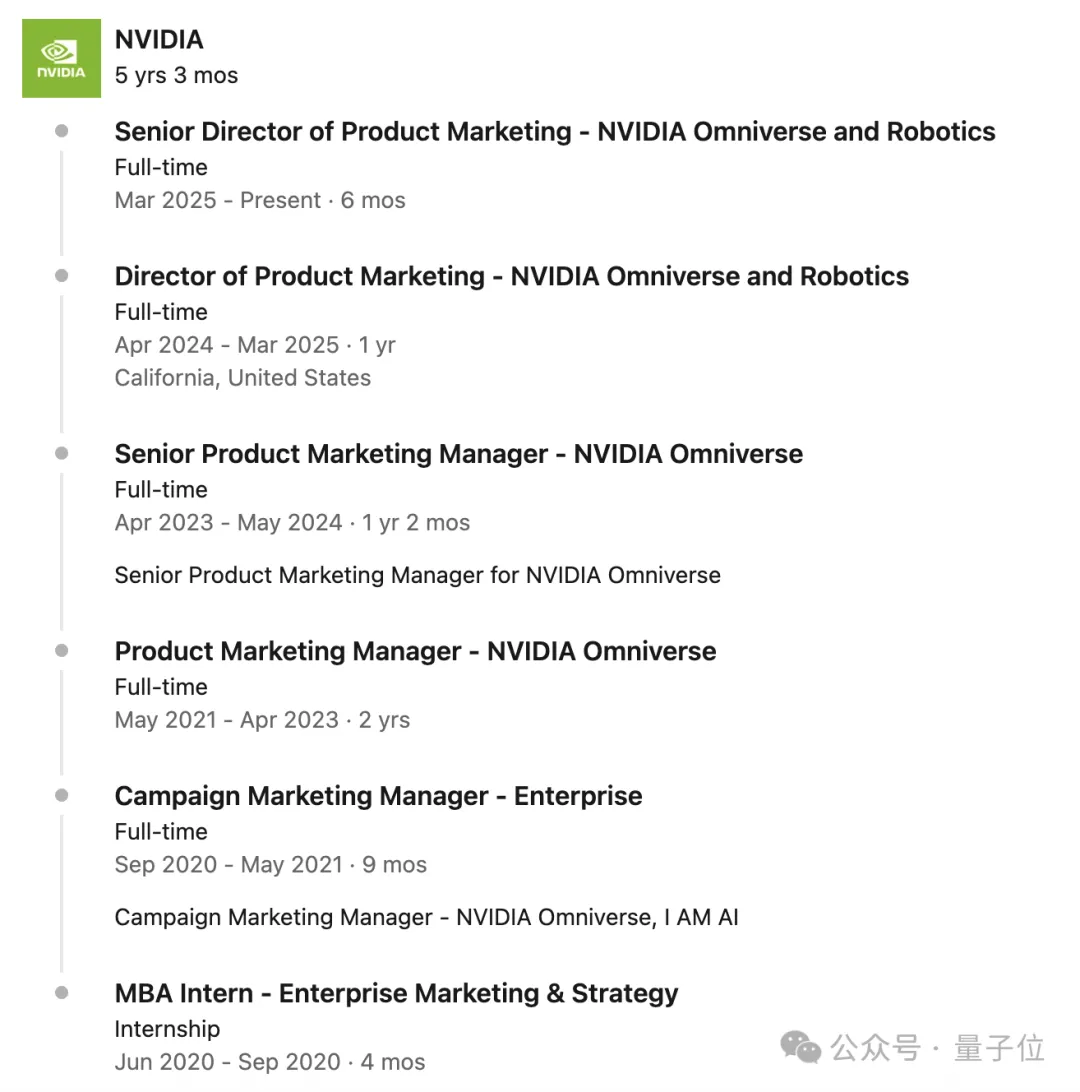This screenshot has height=1092, width=1080.
Task: Click the NVIDIA company logo
Action: (61, 58)
